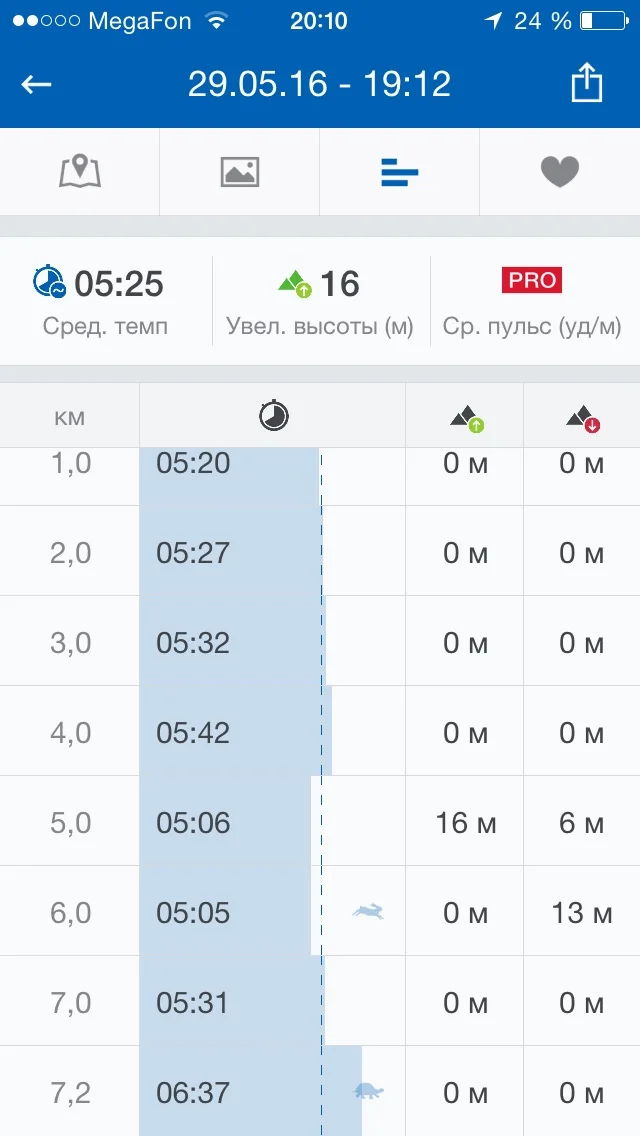Switch to the map tab
Viewport: 640px width, 1136px height.
80,172
